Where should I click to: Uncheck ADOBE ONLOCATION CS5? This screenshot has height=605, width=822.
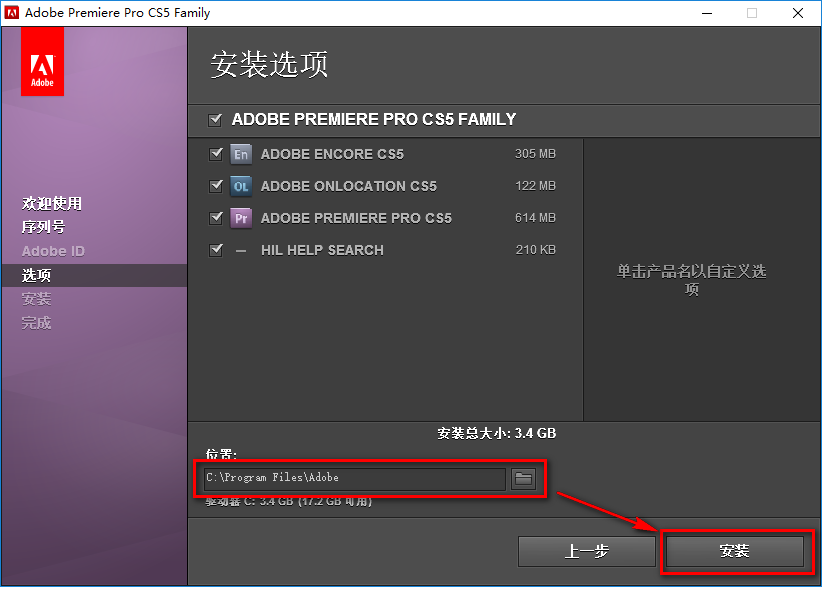pyautogui.click(x=214, y=186)
